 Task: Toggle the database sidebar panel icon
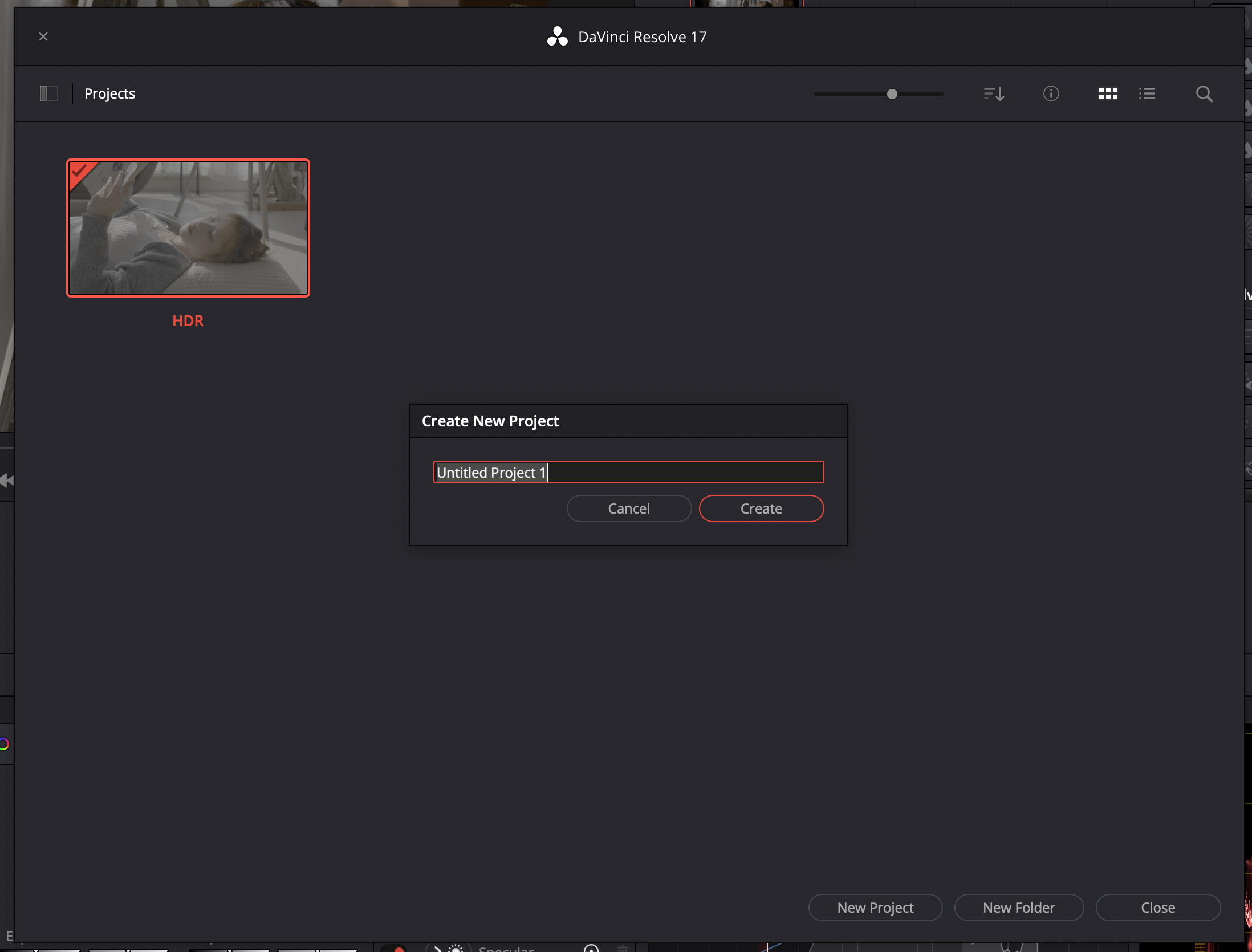coord(49,93)
